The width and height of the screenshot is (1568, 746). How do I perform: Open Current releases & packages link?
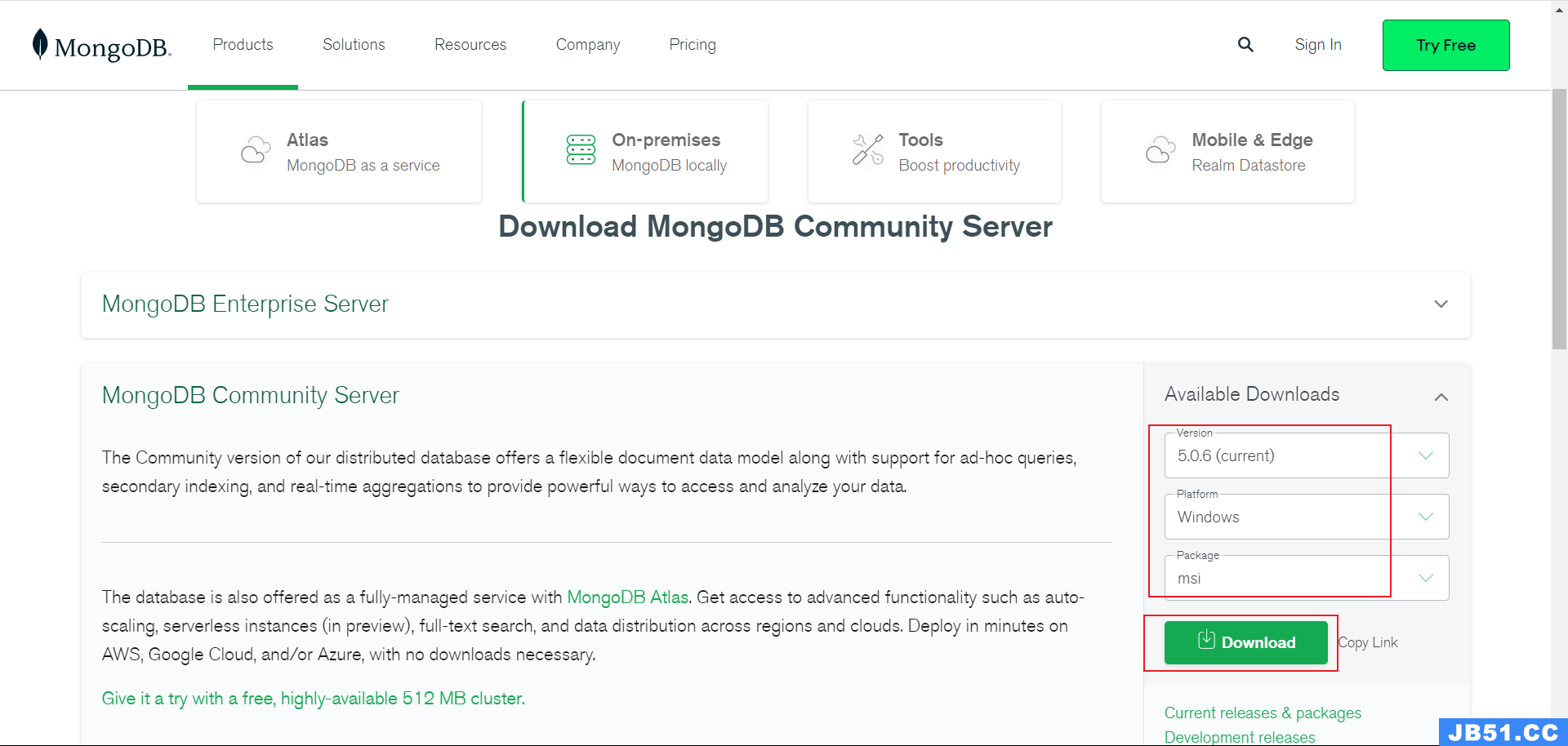[x=1263, y=713]
